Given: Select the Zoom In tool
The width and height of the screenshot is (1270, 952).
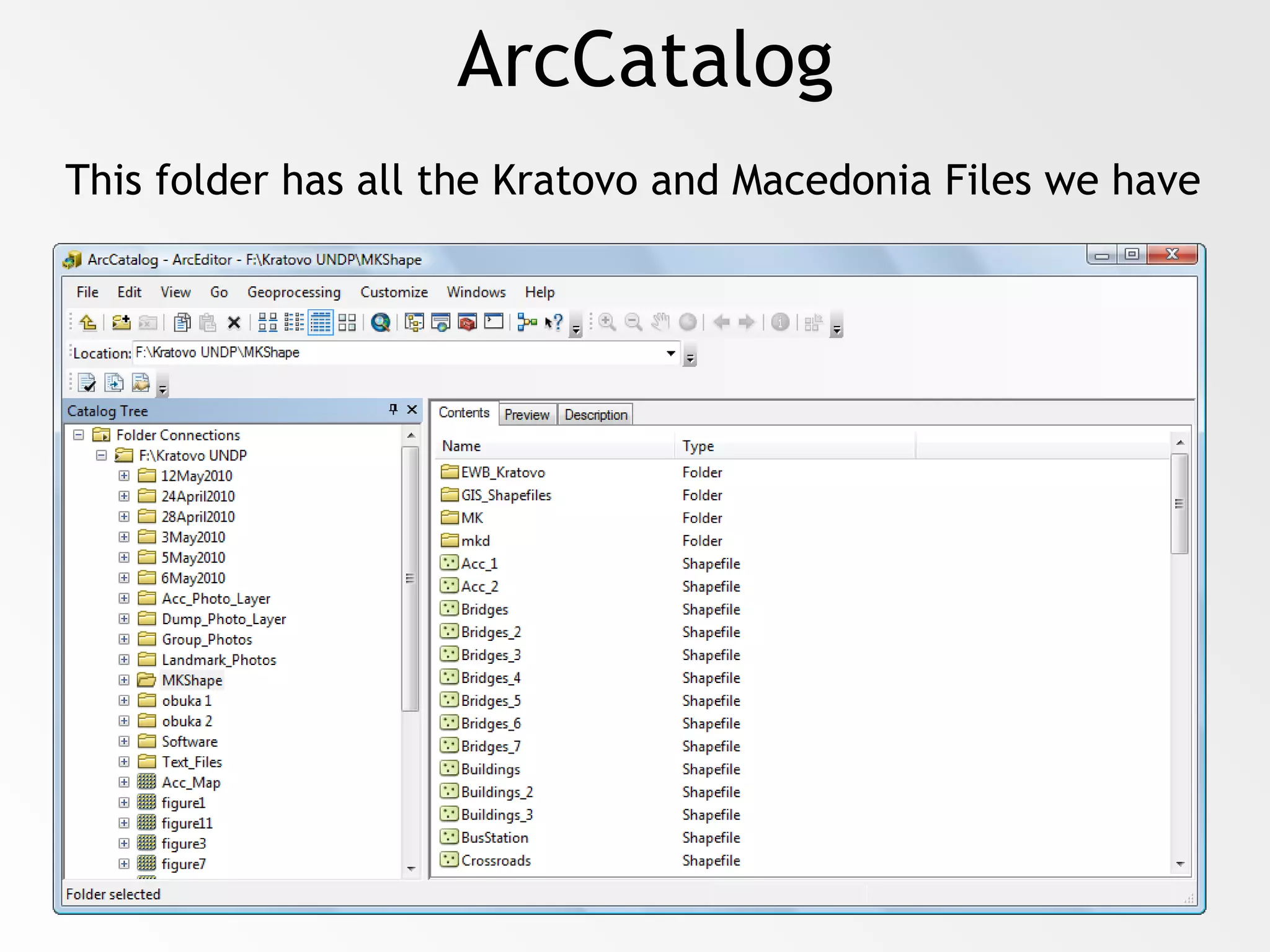Looking at the screenshot, I should point(607,322).
